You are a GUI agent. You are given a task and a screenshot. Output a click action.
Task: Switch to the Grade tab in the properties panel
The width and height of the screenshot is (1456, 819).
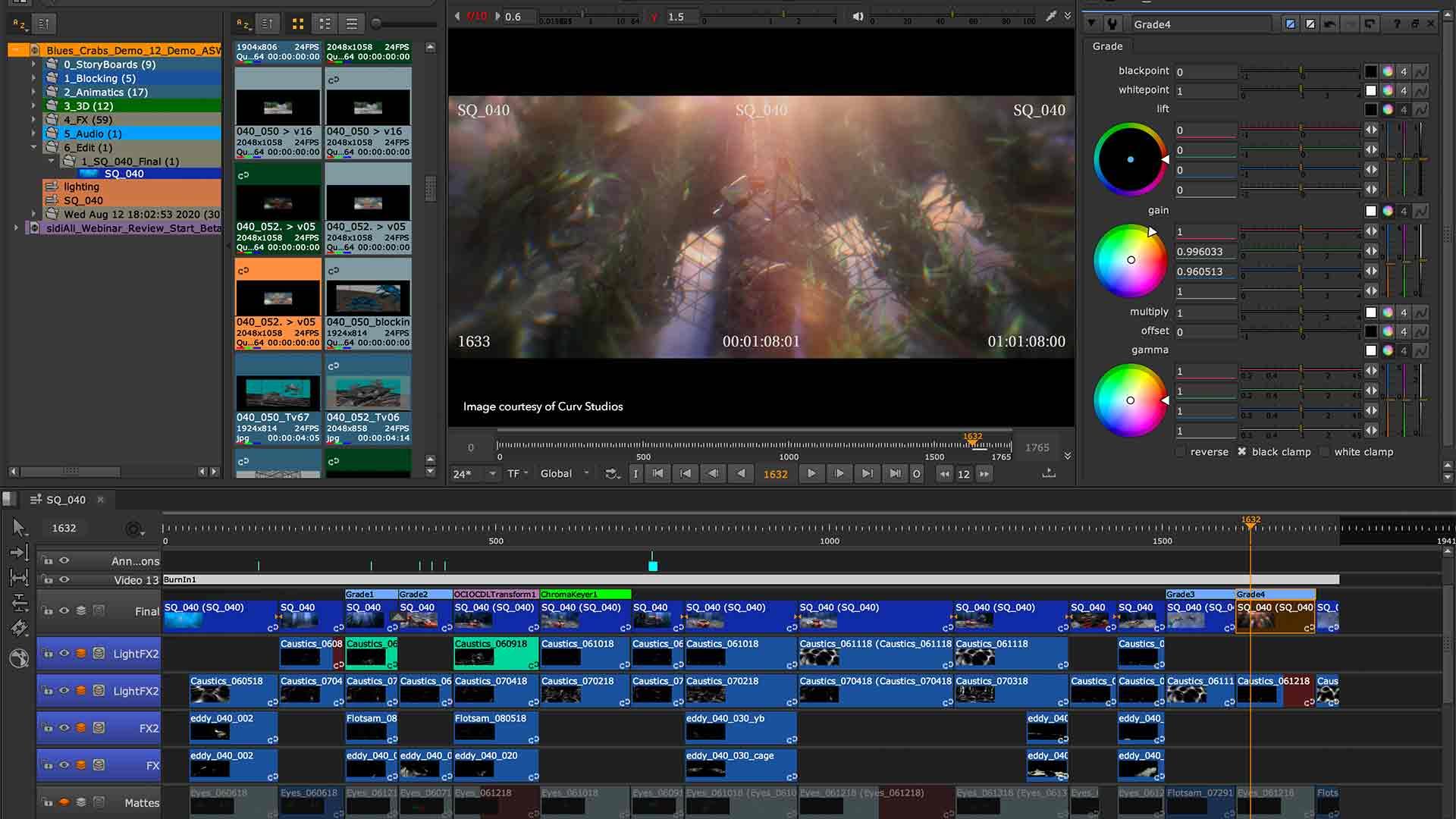1108,46
